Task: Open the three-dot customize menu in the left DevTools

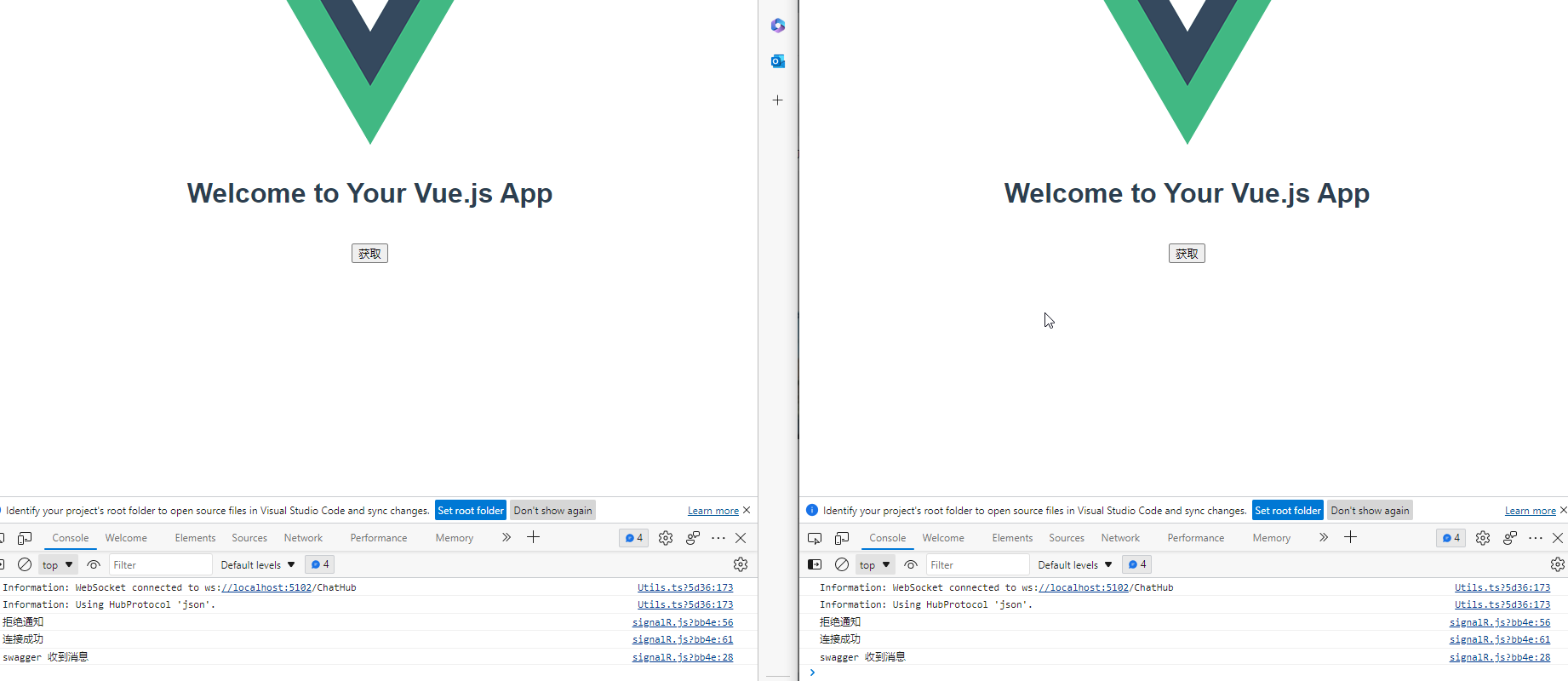Action: click(x=718, y=538)
